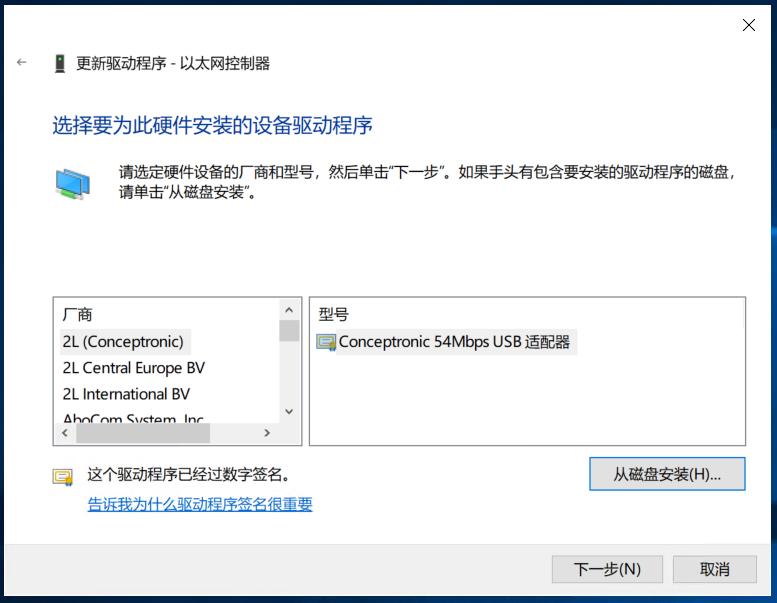Click the digital signature certificate icon

point(63,477)
